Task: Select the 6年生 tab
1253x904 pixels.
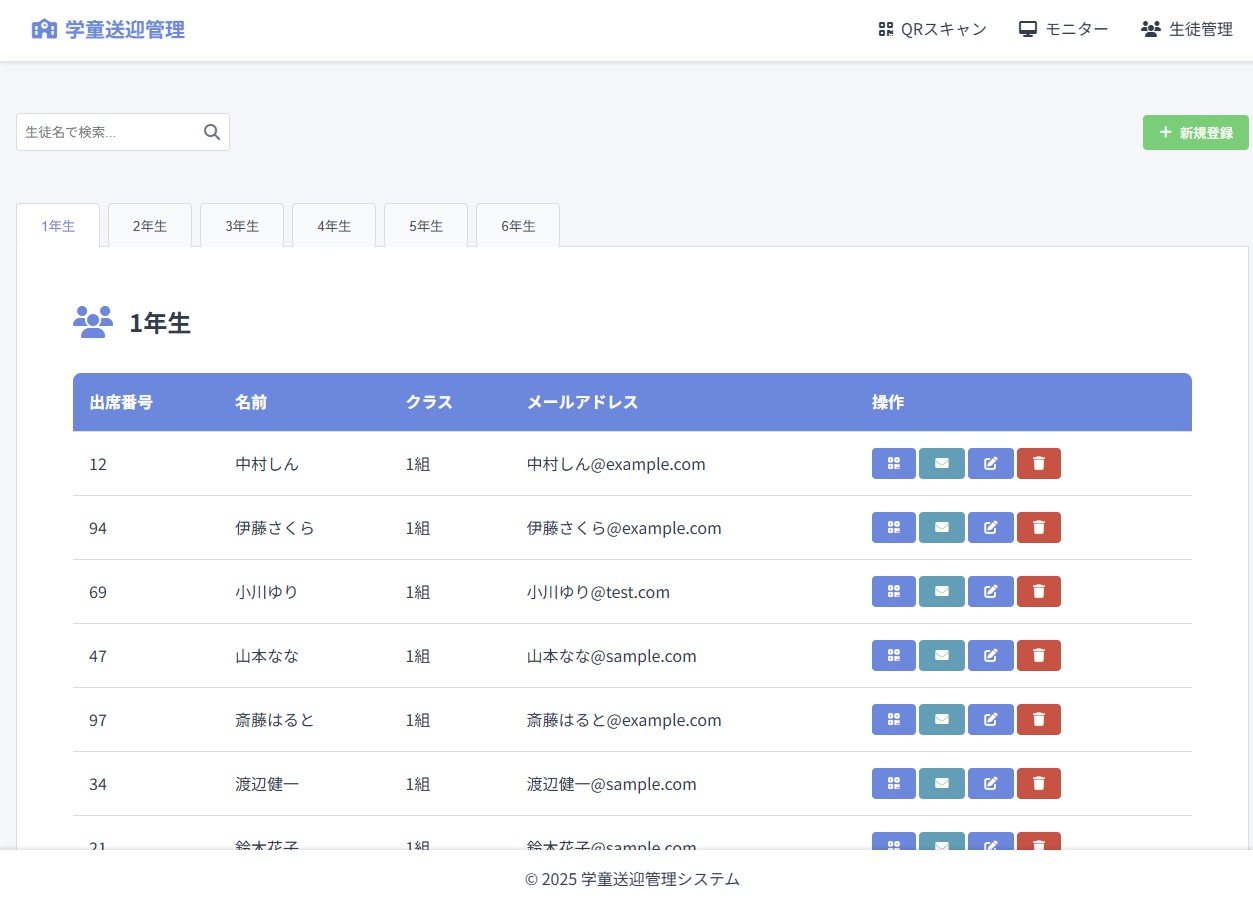Action: pos(517,225)
